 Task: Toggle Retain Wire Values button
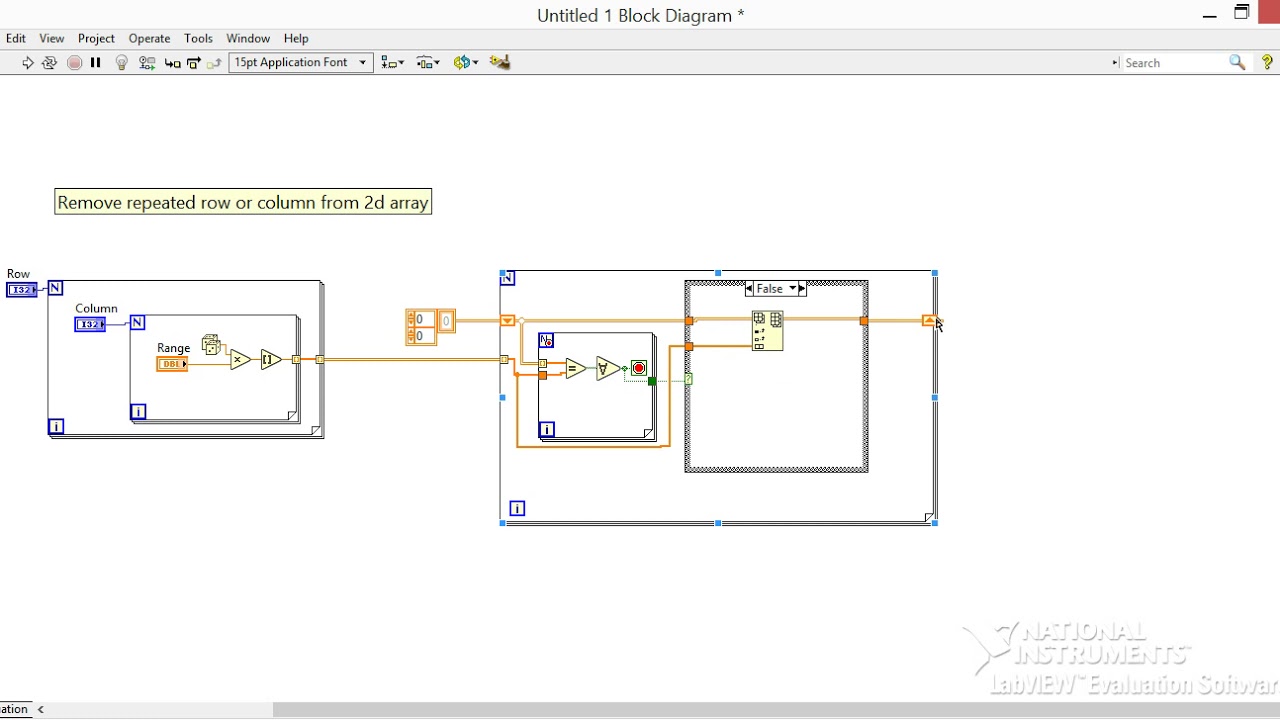[x=147, y=62]
